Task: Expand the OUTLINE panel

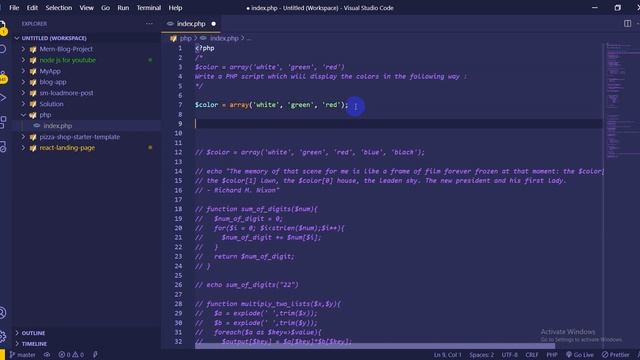Action: click(x=17, y=333)
